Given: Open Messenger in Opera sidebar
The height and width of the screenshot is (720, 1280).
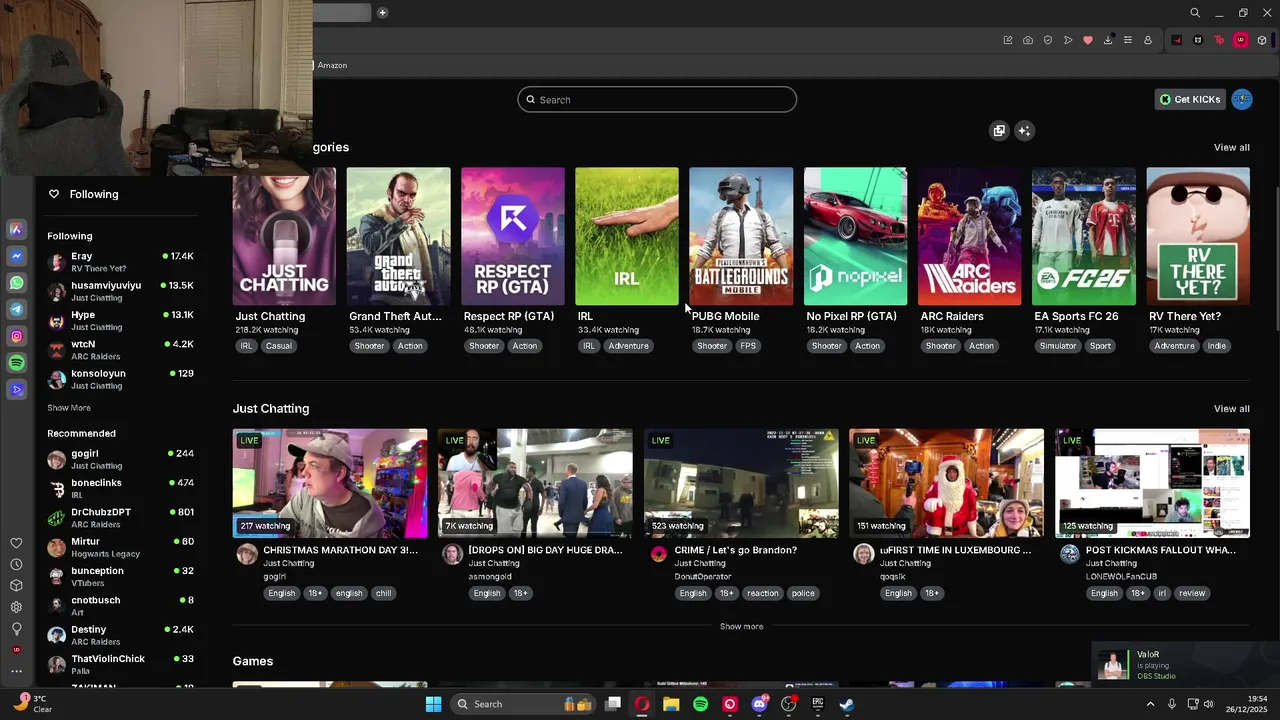Looking at the screenshot, I should click(x=16, y=256).
